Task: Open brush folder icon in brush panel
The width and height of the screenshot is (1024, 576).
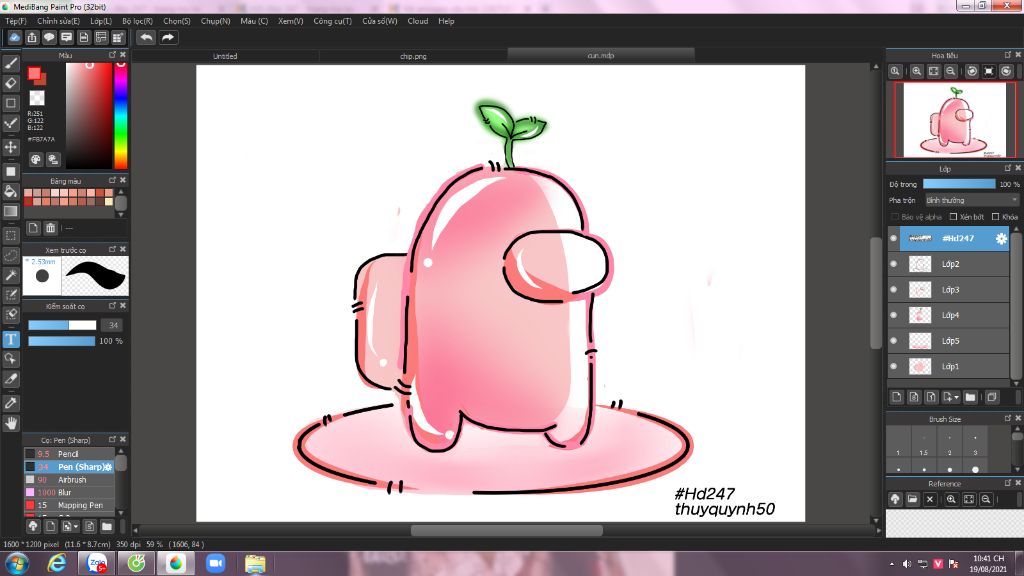Action: tap(106, 526)
